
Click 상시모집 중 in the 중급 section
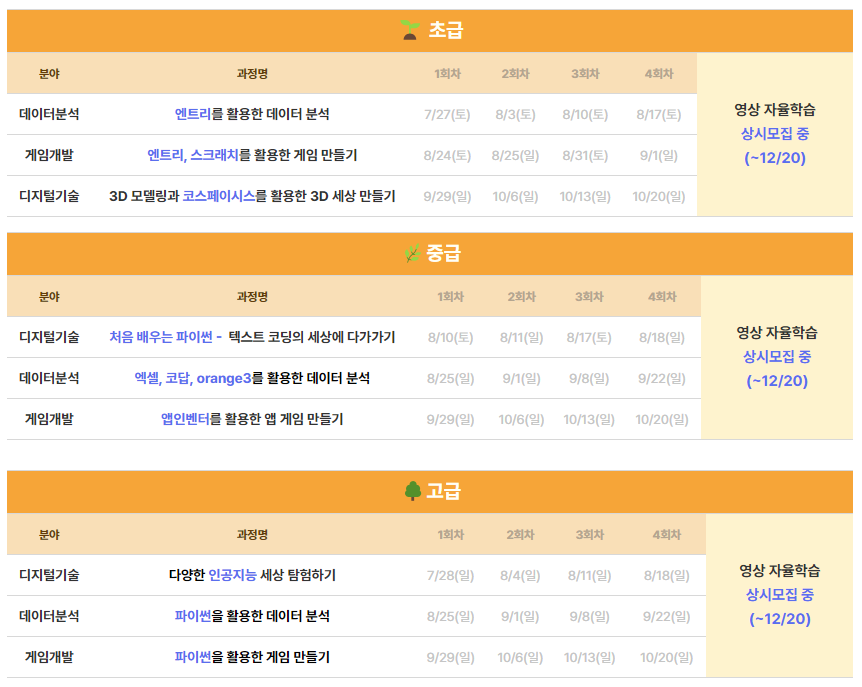(x=777, y=357)
